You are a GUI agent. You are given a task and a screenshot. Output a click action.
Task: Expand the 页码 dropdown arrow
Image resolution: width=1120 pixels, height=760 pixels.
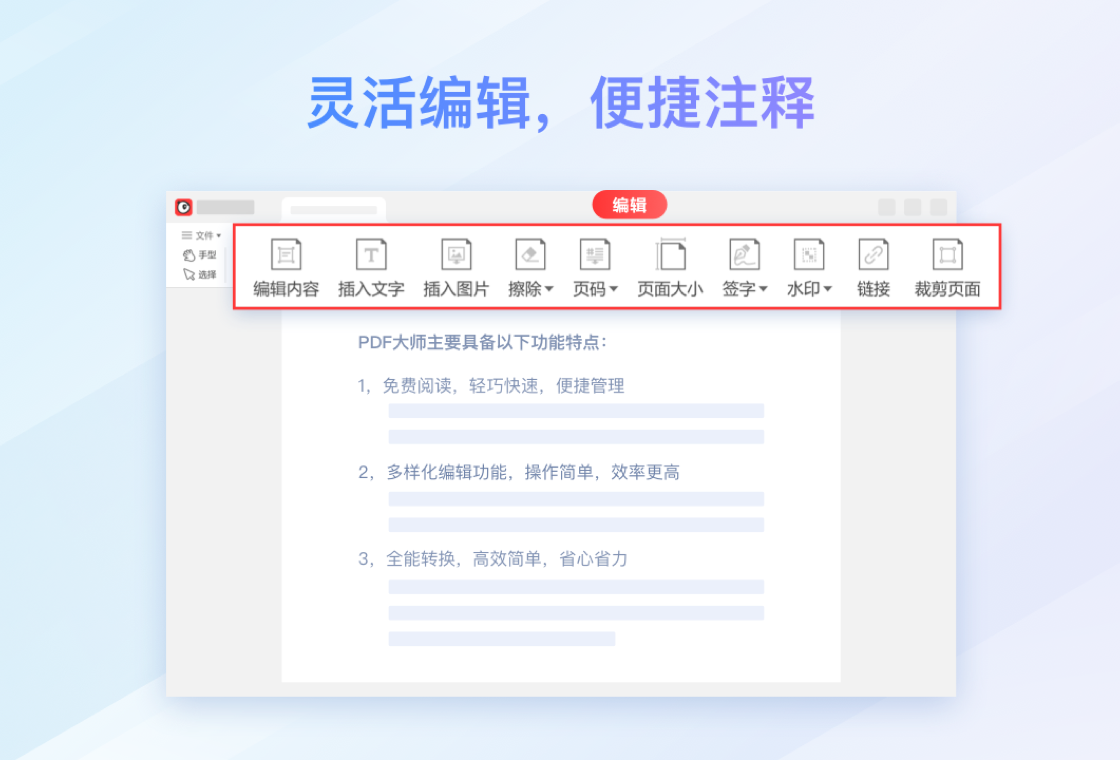click(x=614, y=289)
